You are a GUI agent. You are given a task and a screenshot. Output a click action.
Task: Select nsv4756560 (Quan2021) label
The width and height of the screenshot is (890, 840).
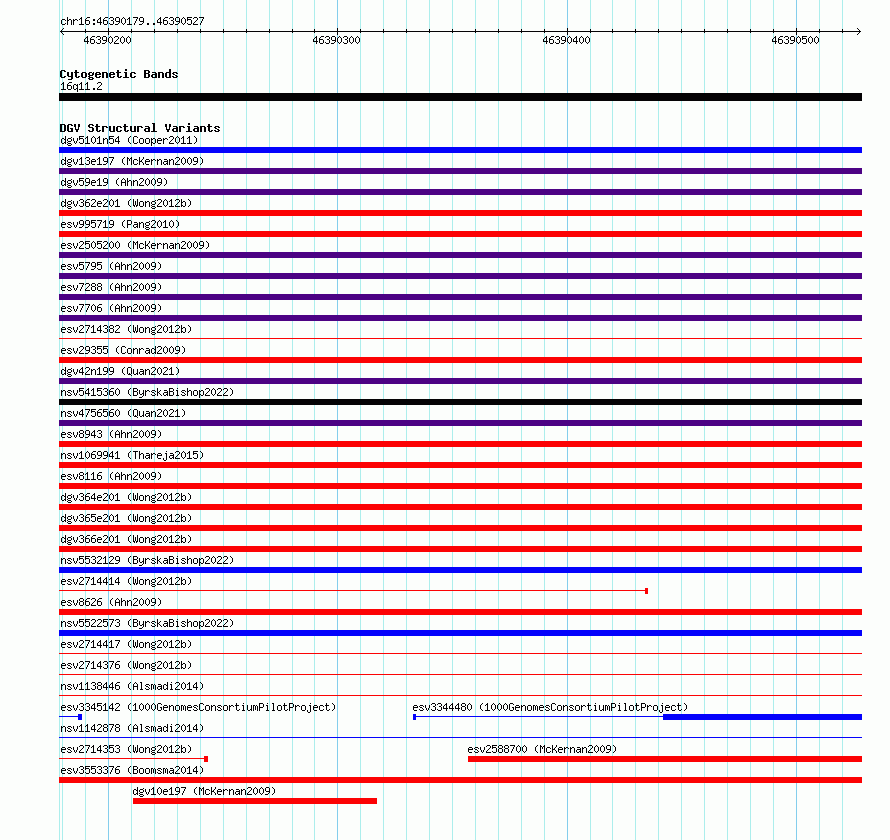[x=123, y=413]
